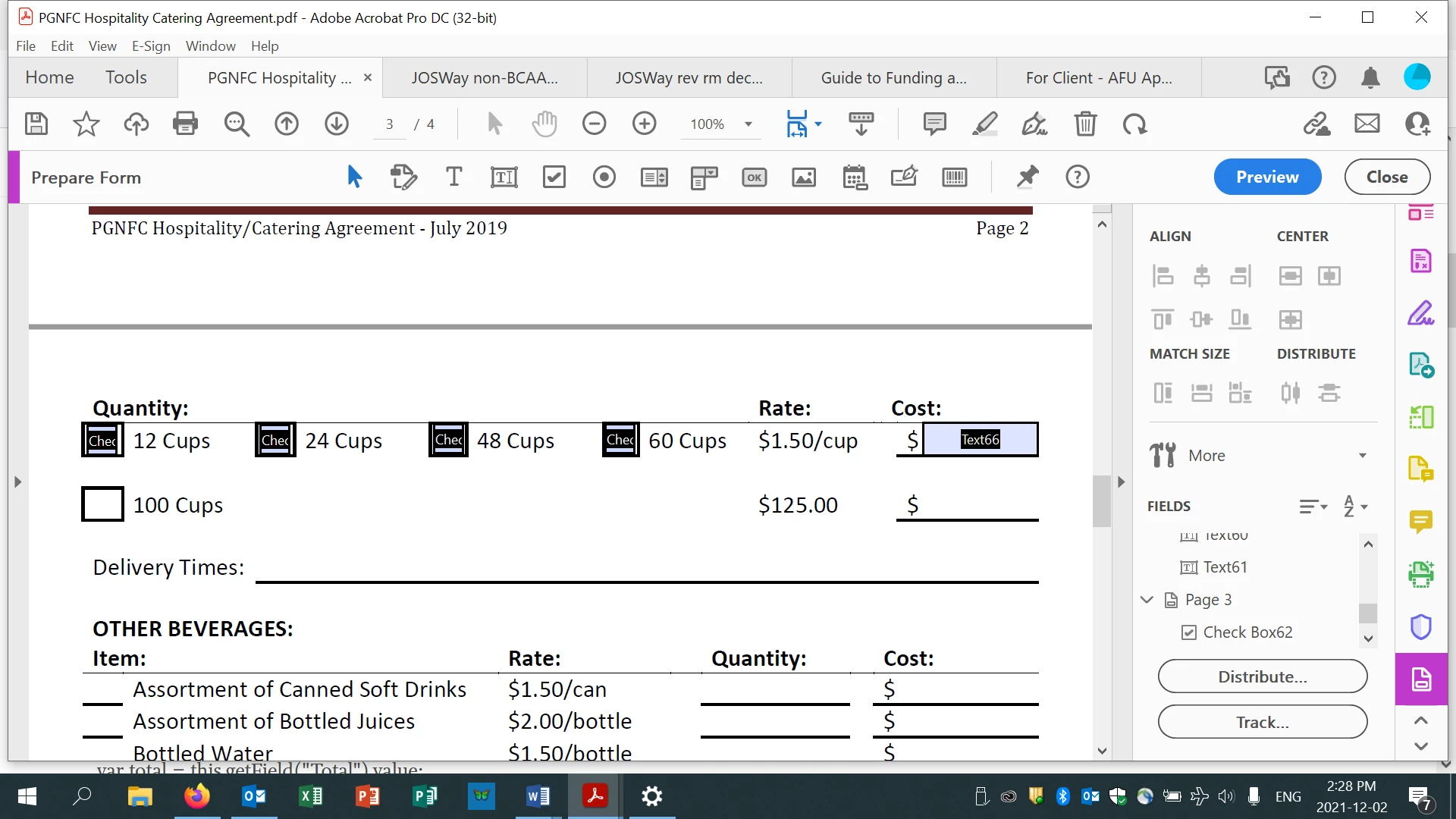Expand the More options dropdown
This screenshot has height=819, width=1456.
click(x=1362, y=456)
